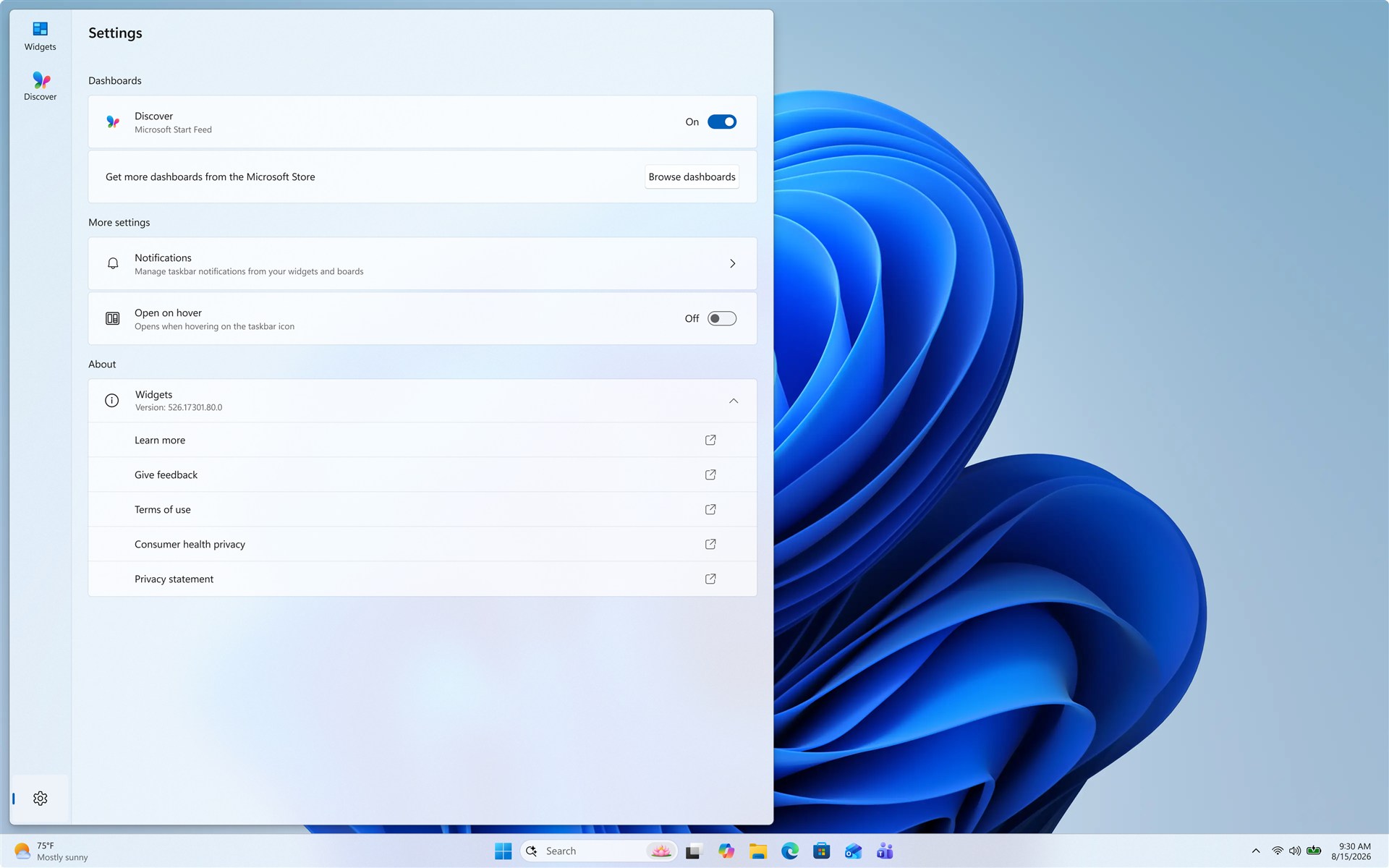Click the Widgets info circle icon
The image size is (1389, 868).
112,401
